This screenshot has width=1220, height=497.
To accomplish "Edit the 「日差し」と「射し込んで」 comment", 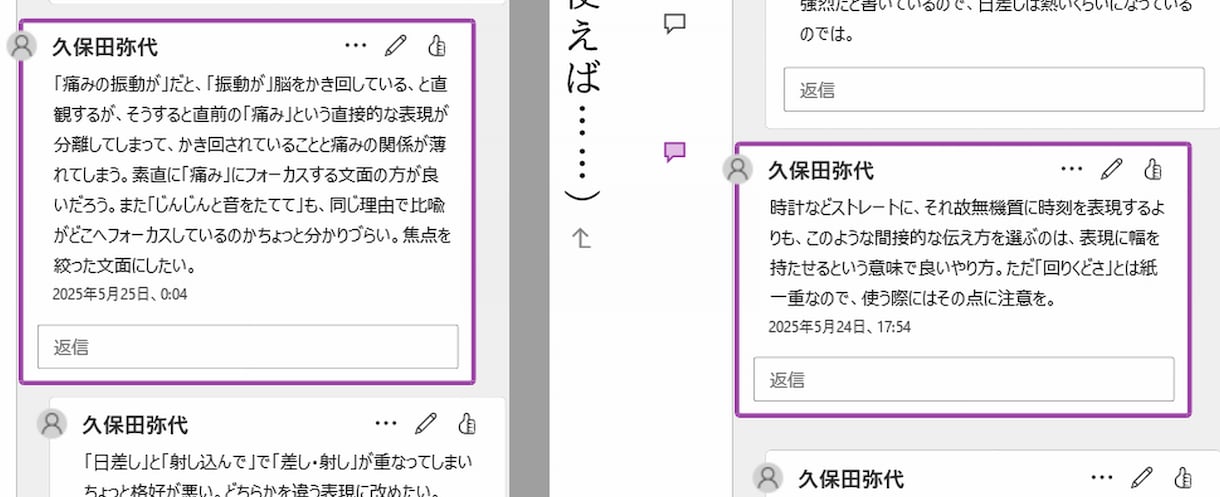I will (426, 424).
